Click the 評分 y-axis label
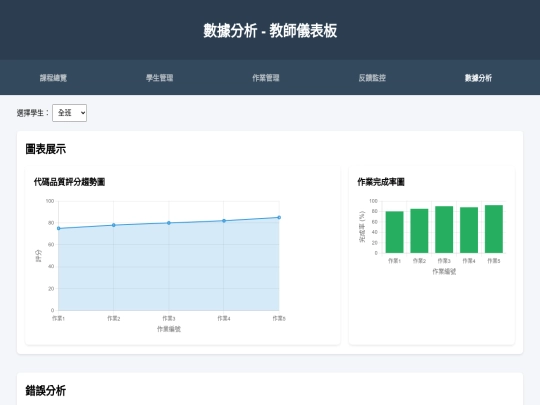The image size is (540, 405). pos(38,256)
